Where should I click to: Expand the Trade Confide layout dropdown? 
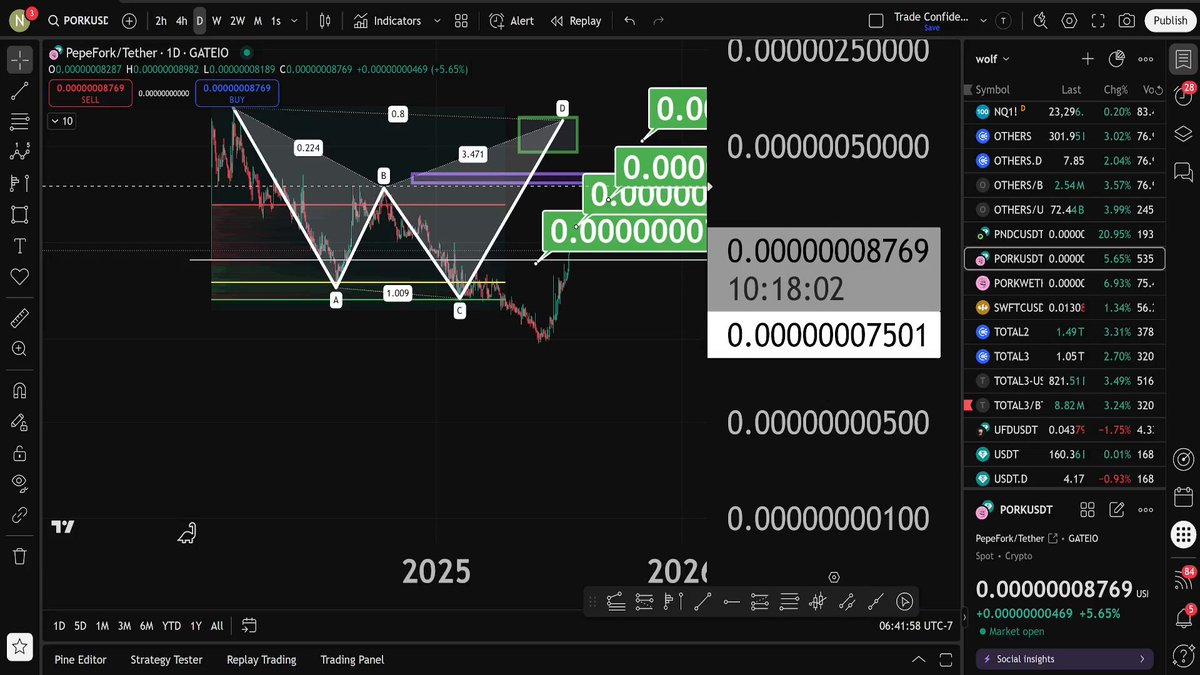pos(982,20)
